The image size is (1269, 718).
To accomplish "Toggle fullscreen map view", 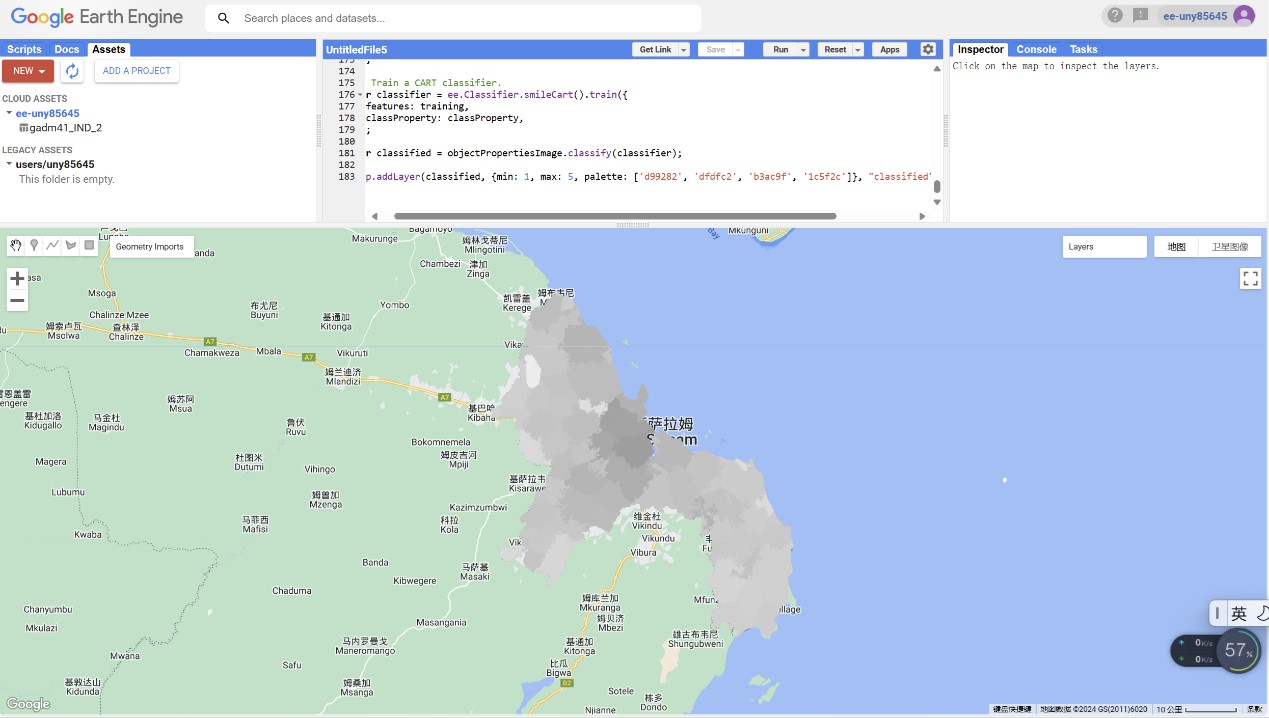I will (1250, 279).
